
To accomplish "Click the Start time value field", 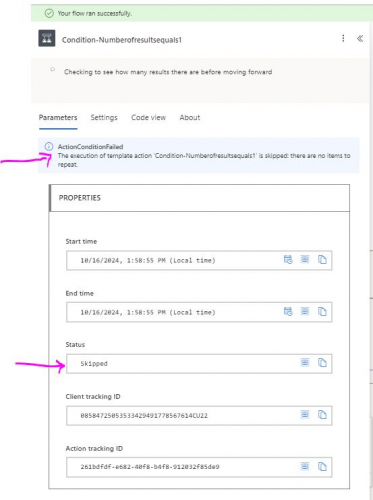I will pos(199,260).
